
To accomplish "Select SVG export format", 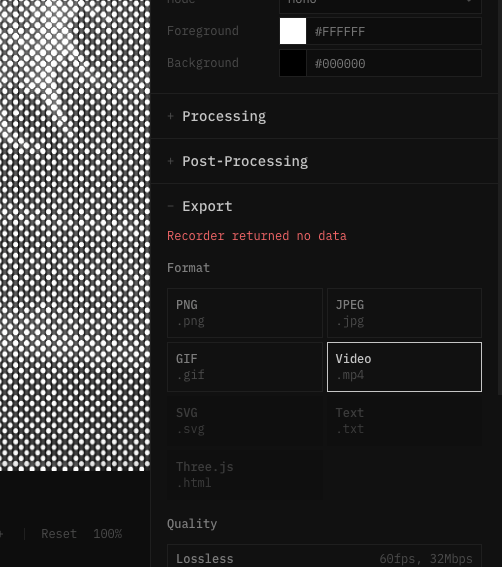I will [245, 421].
